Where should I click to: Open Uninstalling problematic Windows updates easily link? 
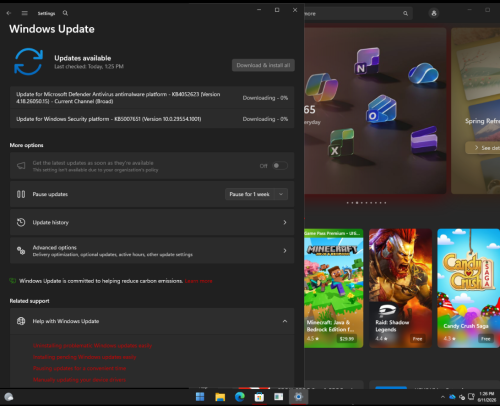click(x=92, y=346)
